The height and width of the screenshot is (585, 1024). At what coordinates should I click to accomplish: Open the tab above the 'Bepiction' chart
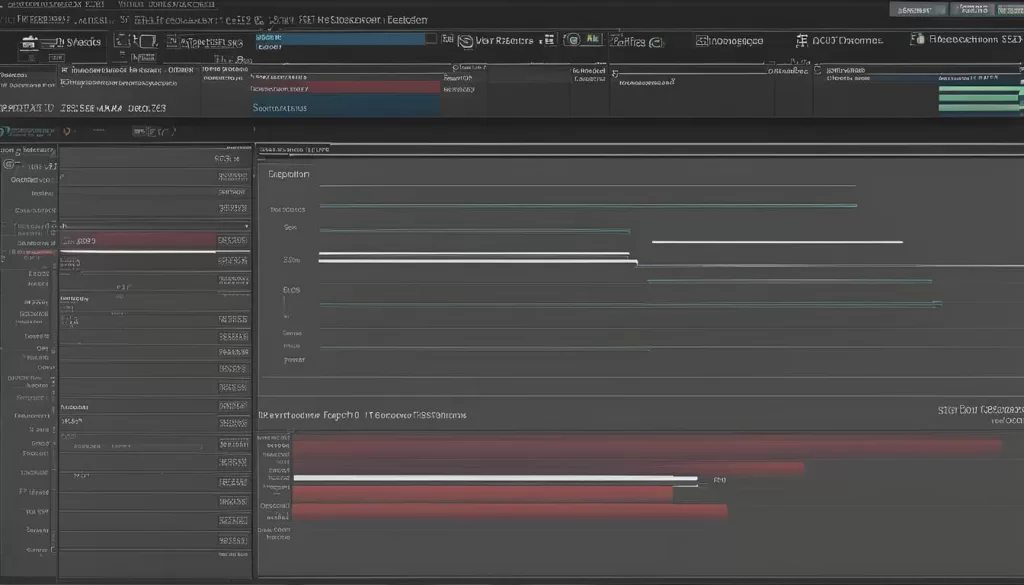point(293,150)
